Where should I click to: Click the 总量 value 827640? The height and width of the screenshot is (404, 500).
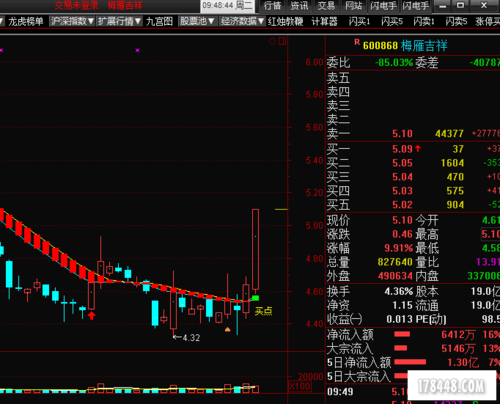(395, 262)
